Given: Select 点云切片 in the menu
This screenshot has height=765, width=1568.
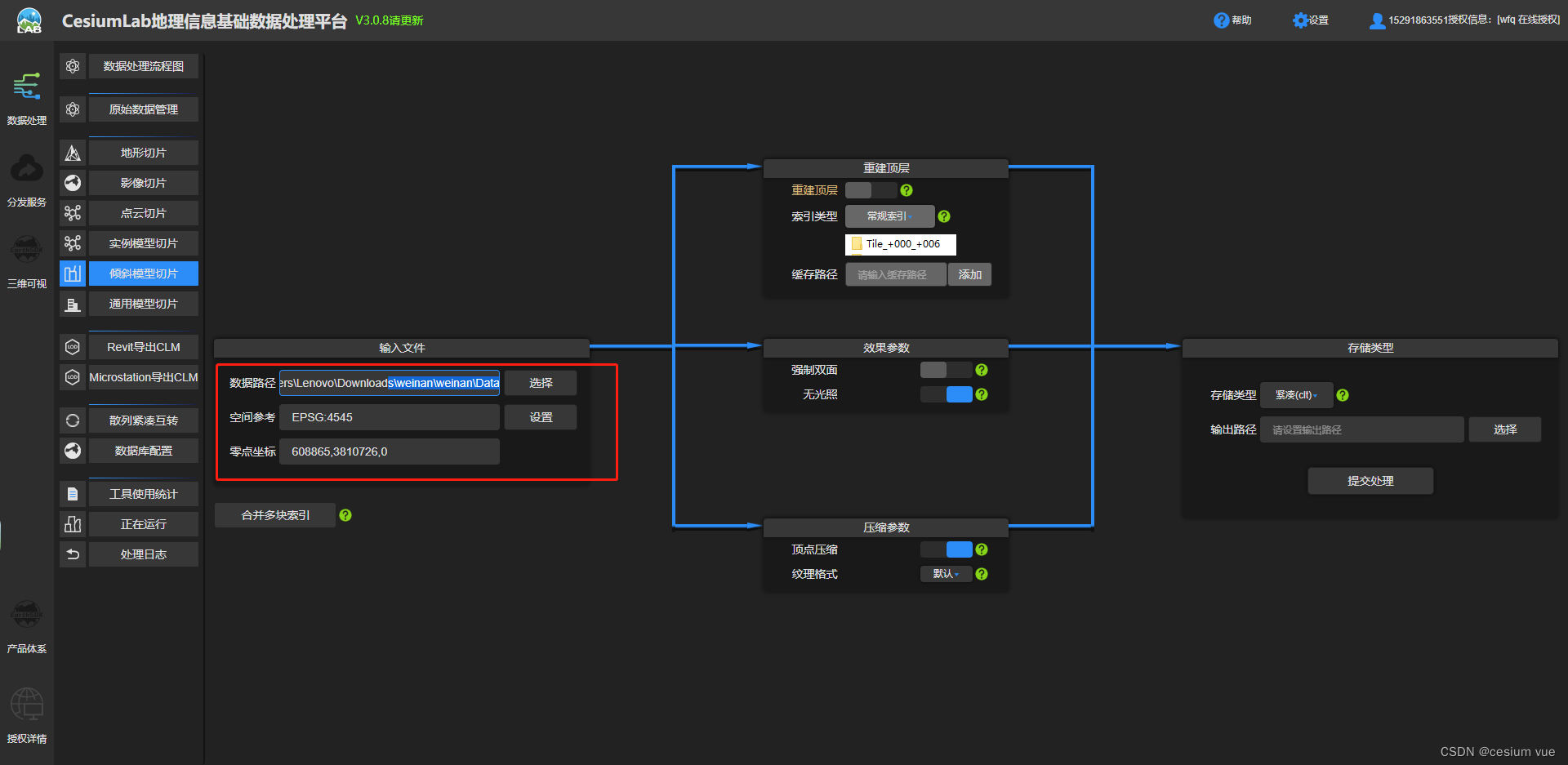Looking at the screenshot, I should 144,213.
